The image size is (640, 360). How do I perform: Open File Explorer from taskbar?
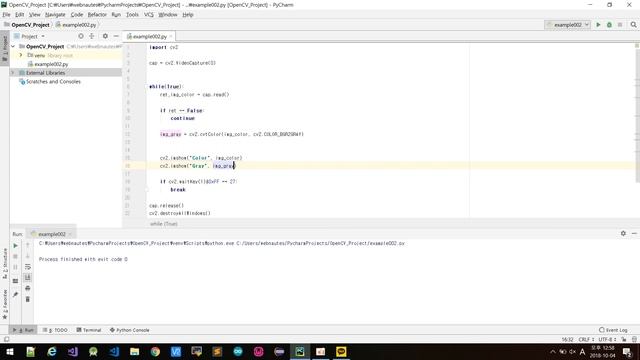pos(134,352)
